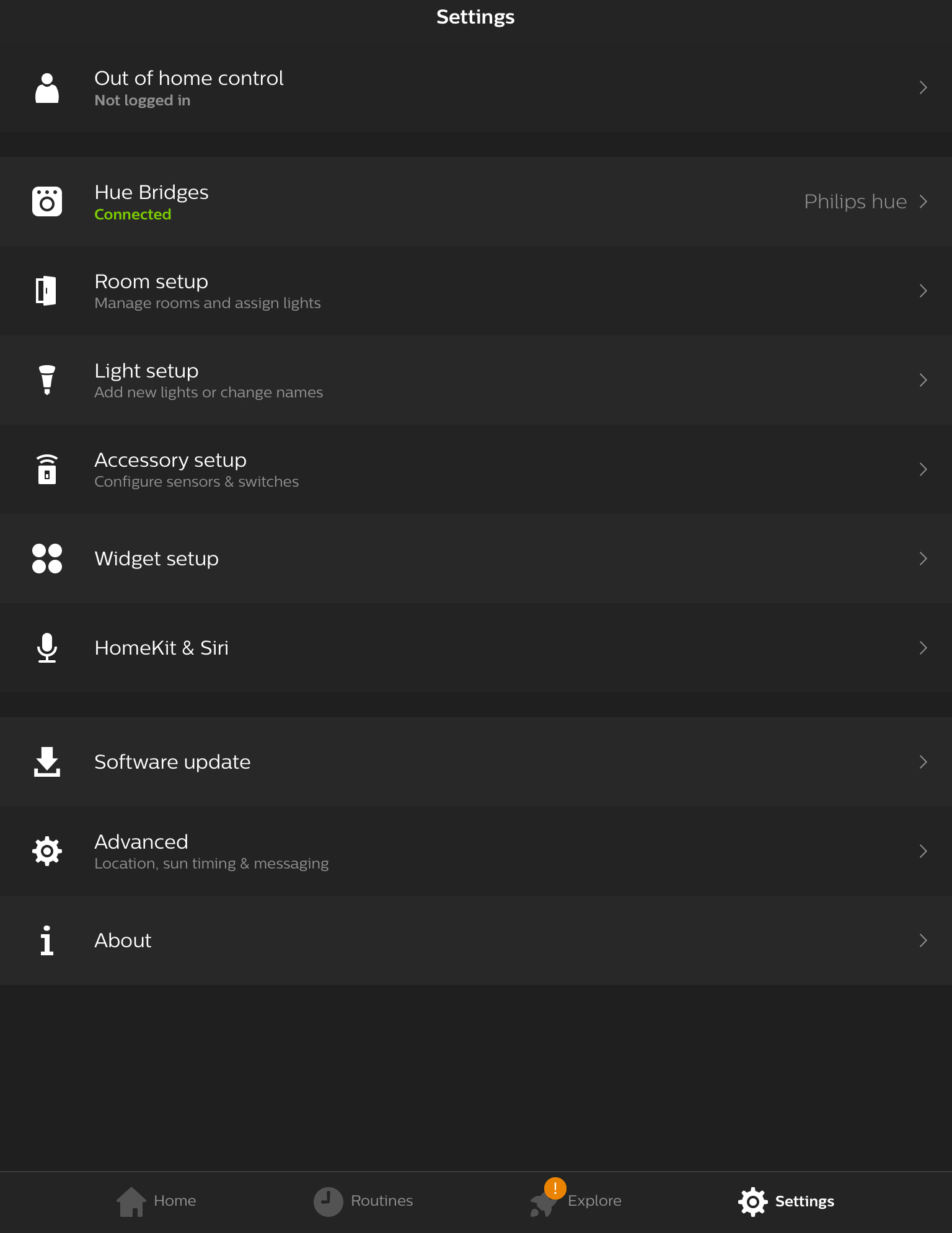Screen dimensions: 952x1233
Task: Expand the Widget setup row chevron
Action: [x=923, y=559]
